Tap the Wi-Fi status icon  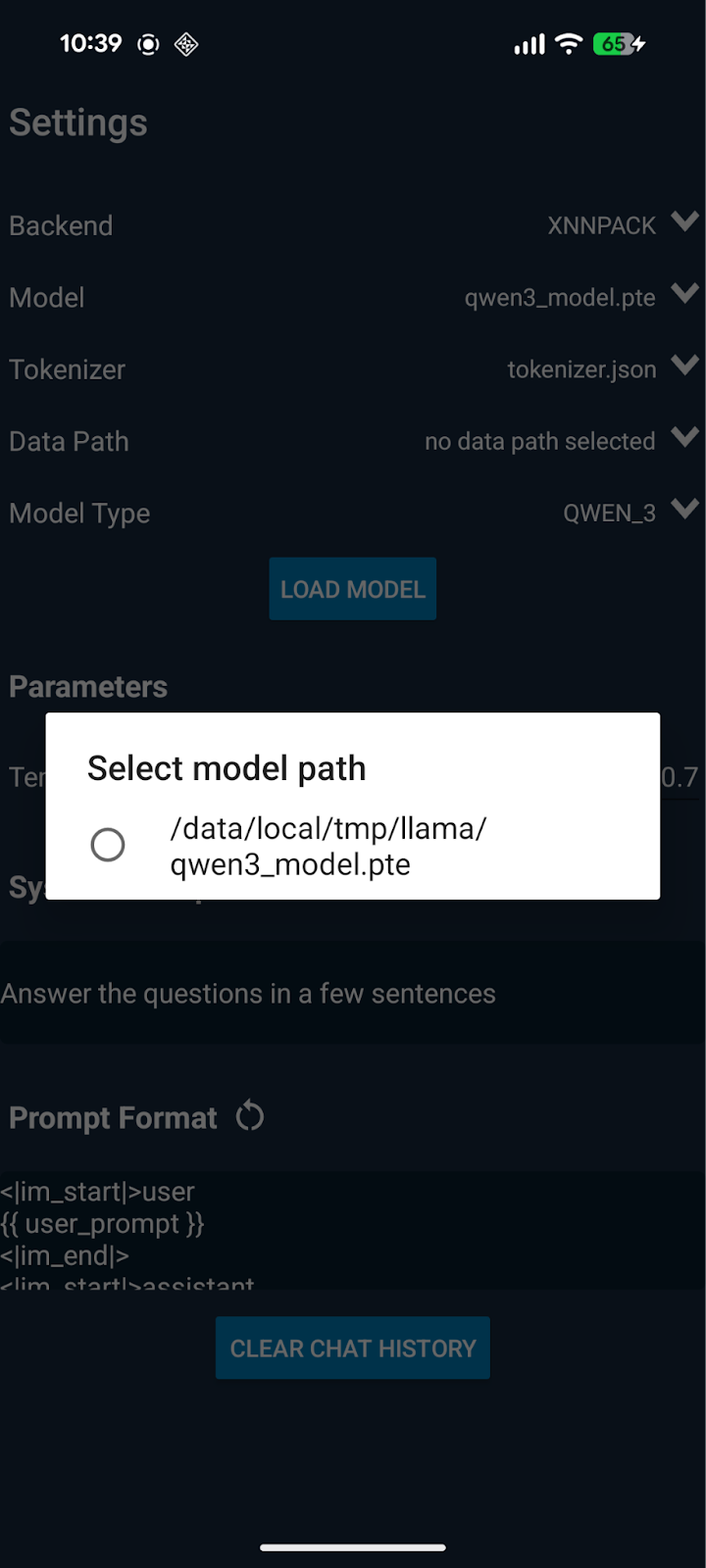[x=569, y=44]
